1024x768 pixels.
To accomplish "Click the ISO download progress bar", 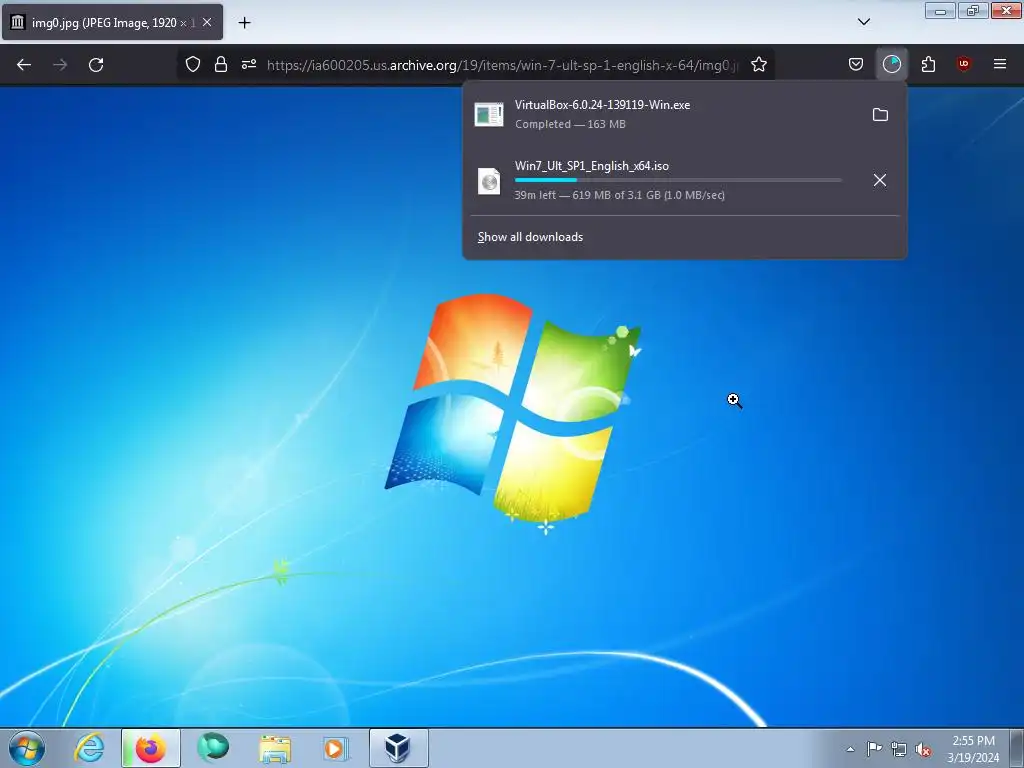I will click(678, 180).
